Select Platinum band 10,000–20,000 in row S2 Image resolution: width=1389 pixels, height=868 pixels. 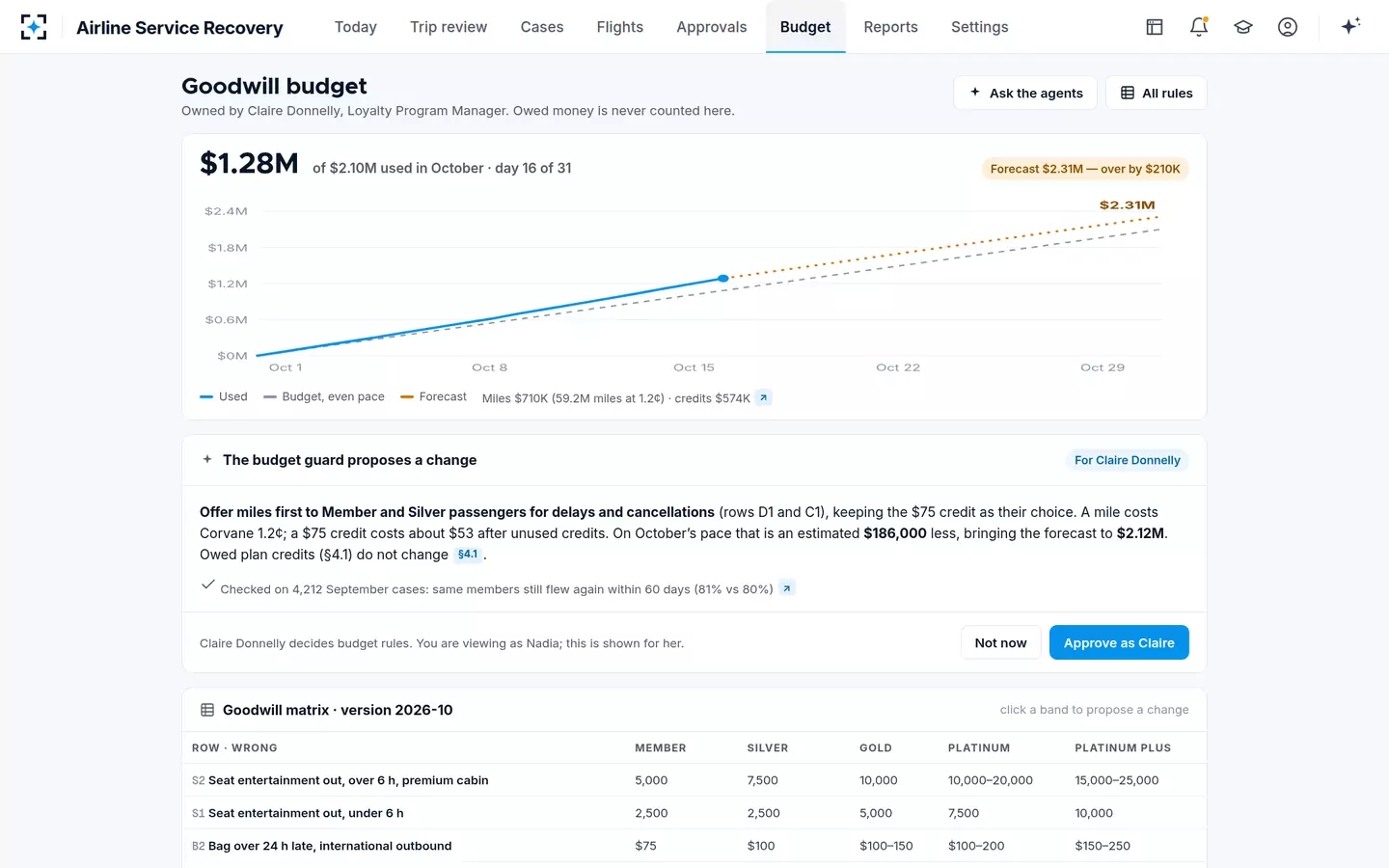991,780
